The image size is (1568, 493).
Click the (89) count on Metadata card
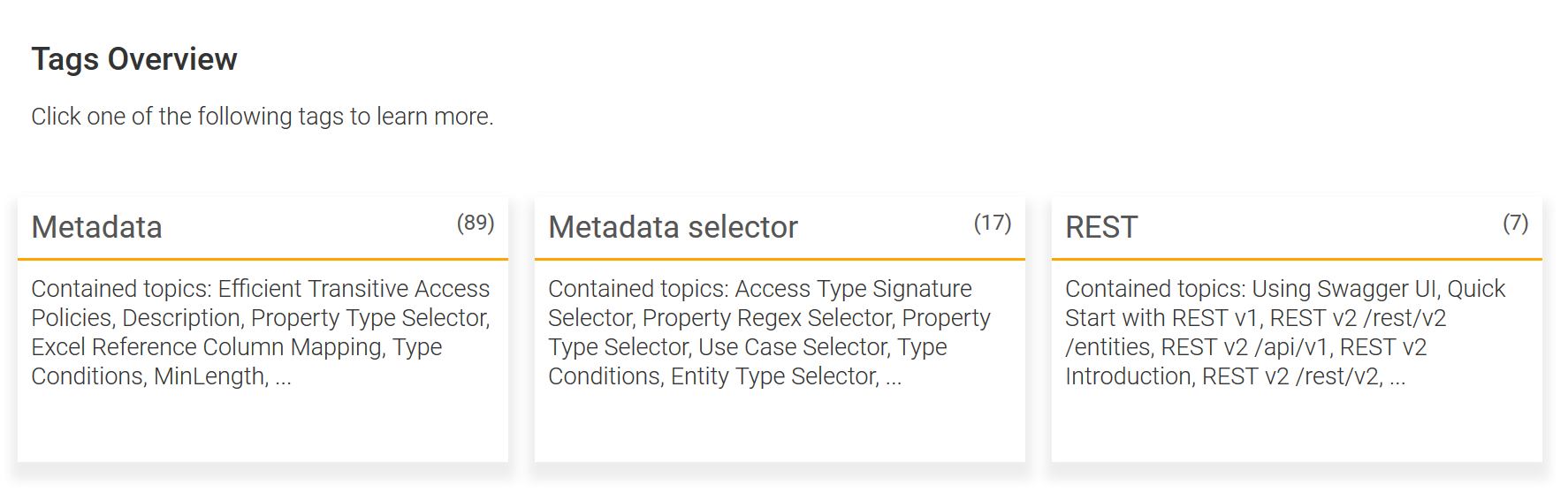tap(475, 223)
